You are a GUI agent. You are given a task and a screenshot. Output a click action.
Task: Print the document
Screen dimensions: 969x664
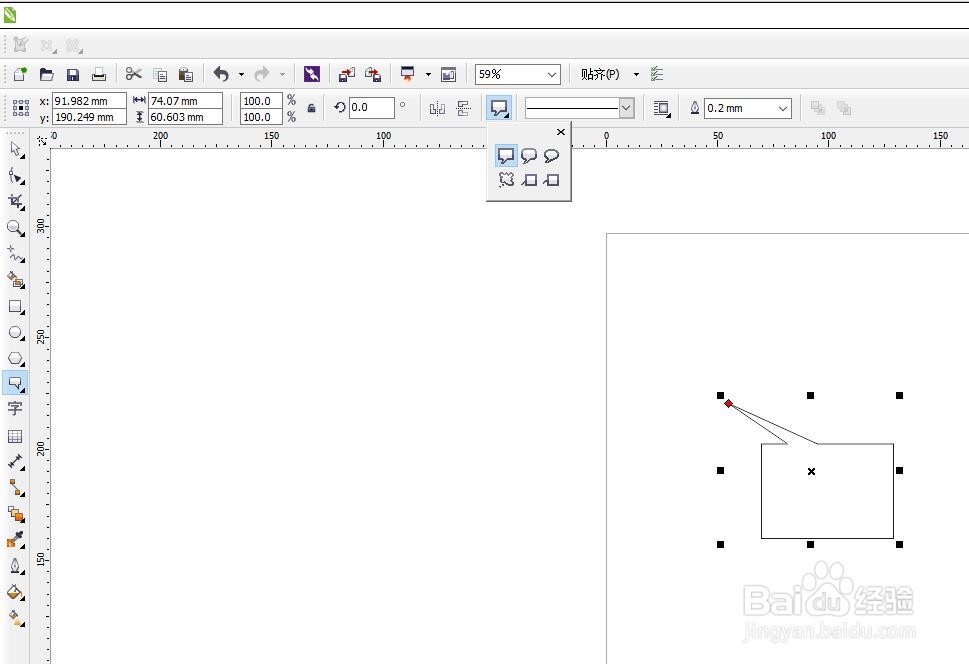coord(99,75)
